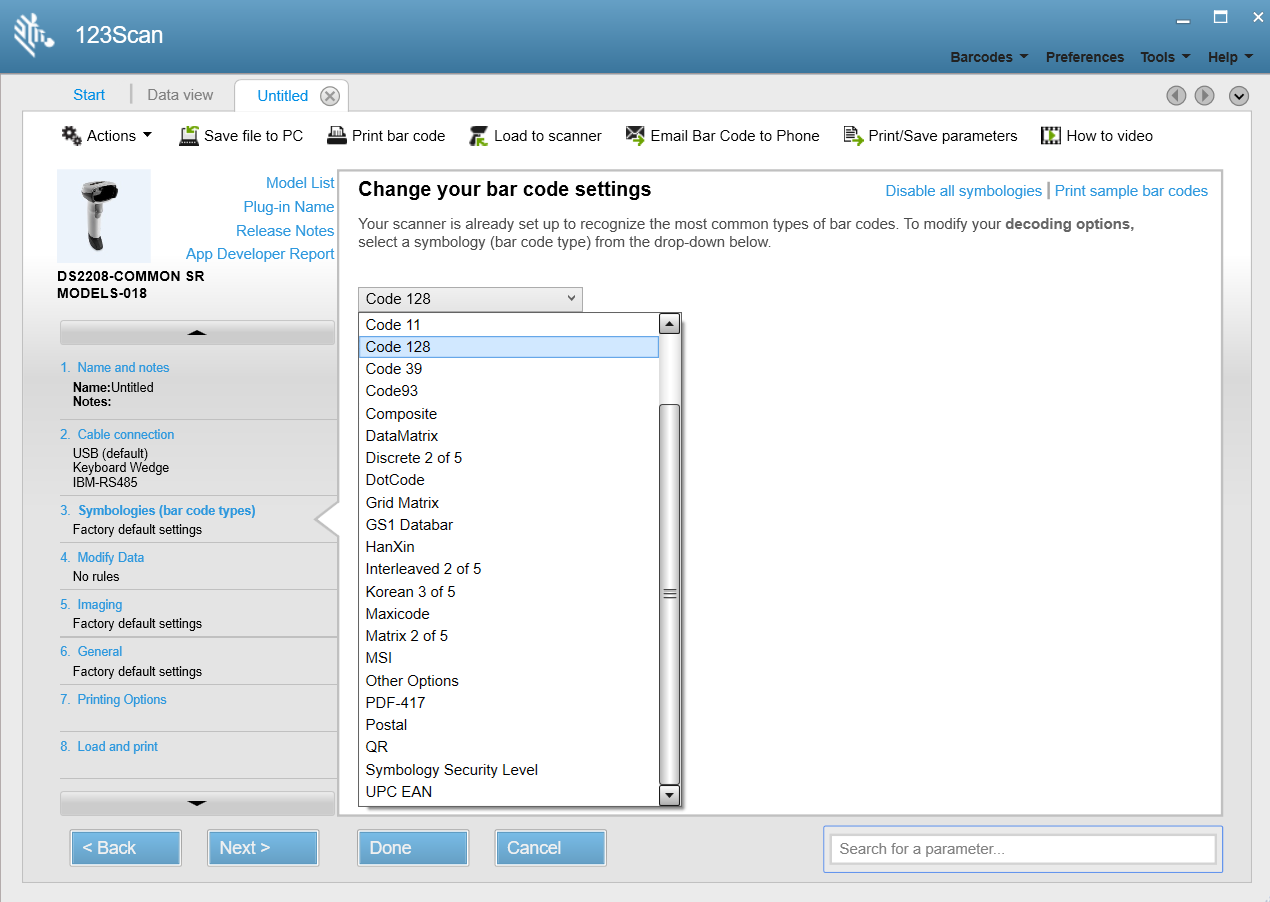
Task: Click Disable all symbologies link
Action: coord(964,191)
